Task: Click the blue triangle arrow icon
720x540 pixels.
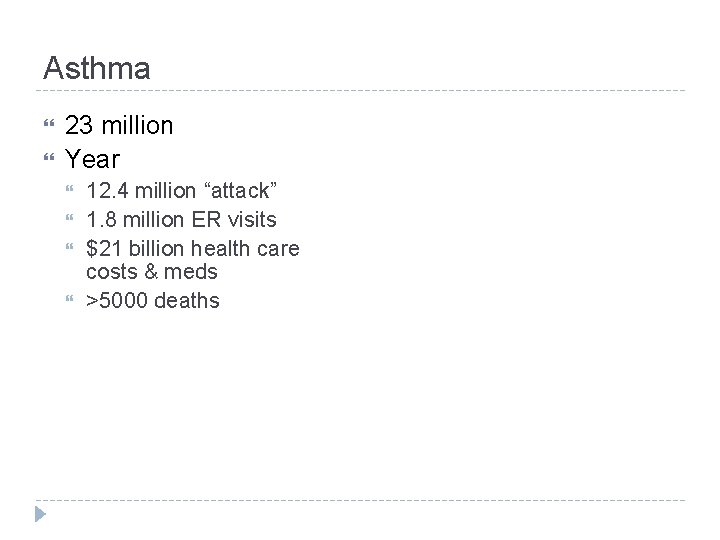Action: click(40, 516)
